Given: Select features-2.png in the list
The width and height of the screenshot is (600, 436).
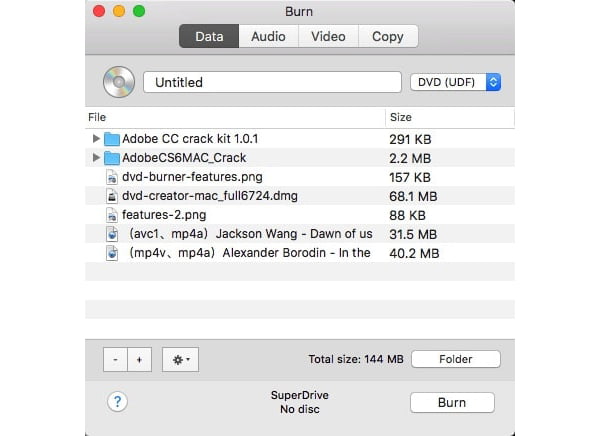Looking at the screenshot, I should pos(164,215).
